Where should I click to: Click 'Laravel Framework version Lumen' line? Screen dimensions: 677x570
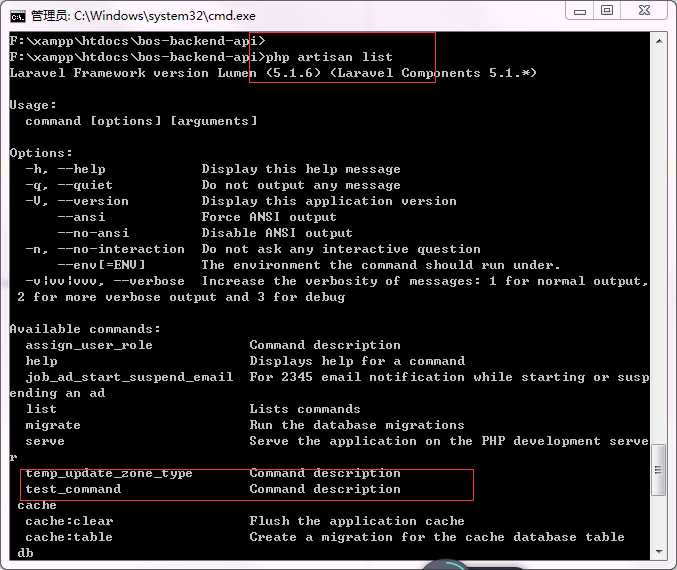[273, 73]
